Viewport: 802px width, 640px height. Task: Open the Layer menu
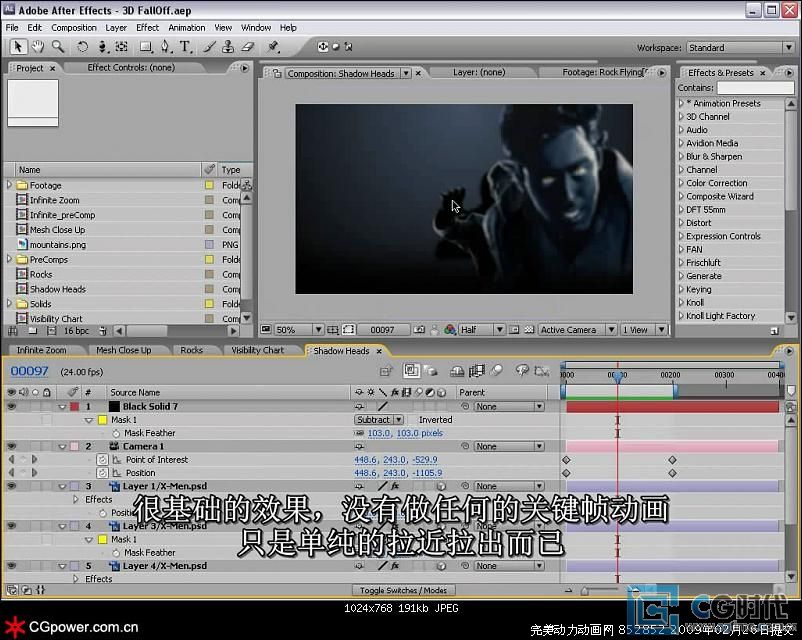click(x=116, y=28)
